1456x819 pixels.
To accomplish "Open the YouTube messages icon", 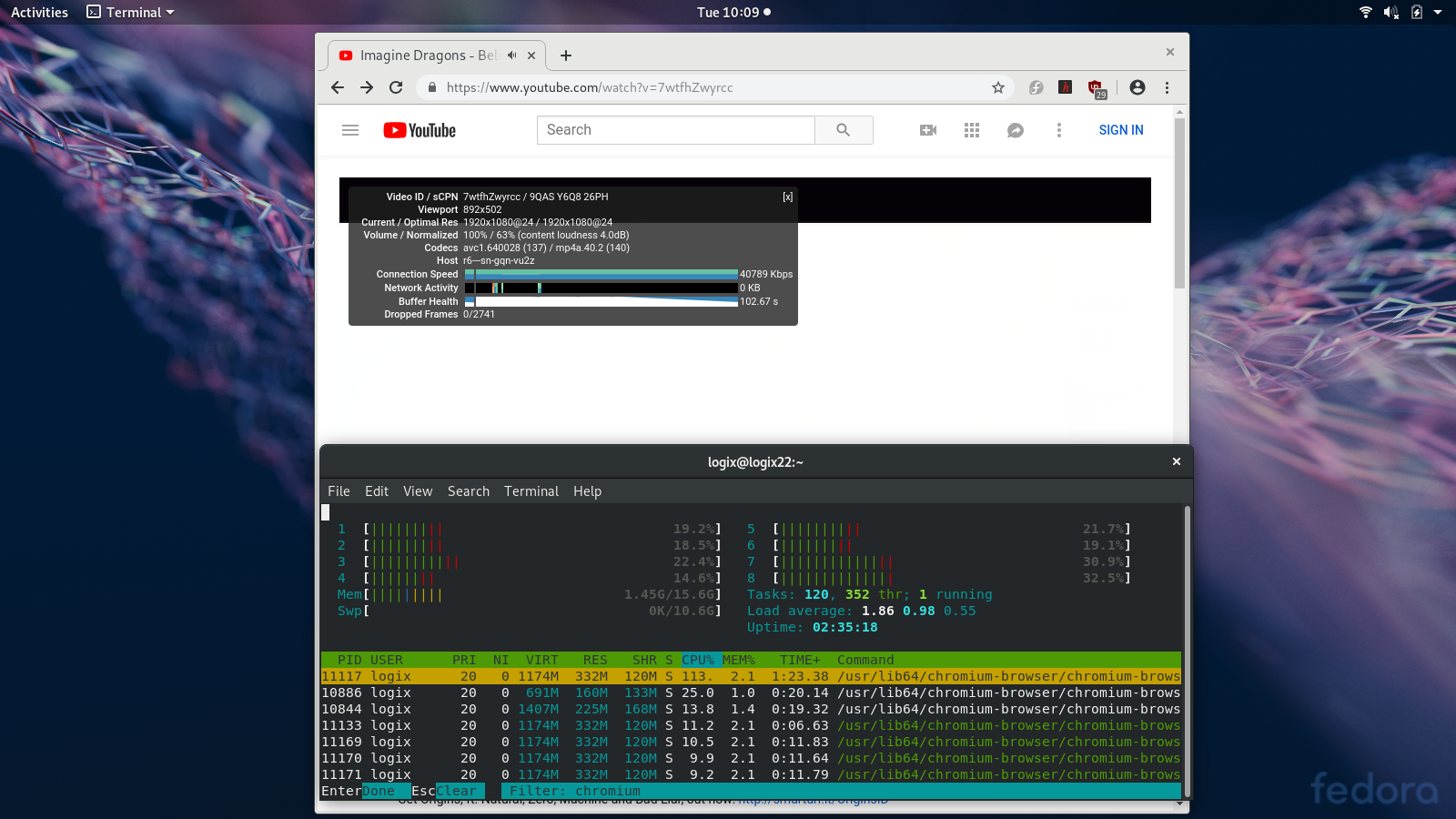I will point(1015,130).
